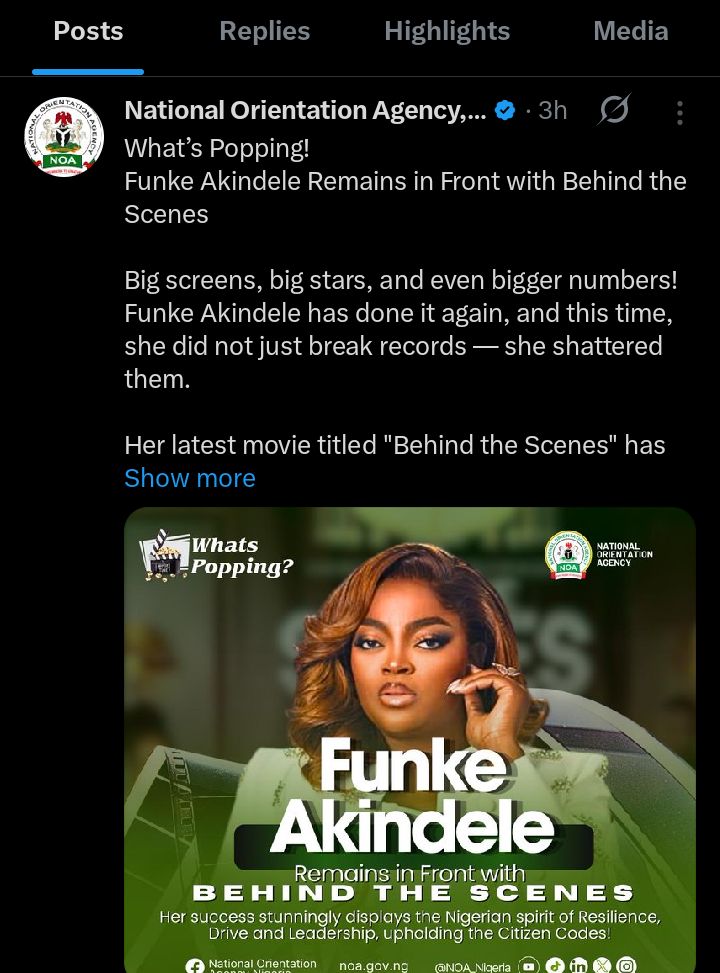
Task: Tap the Instagram icon in the image footer
Action: 626,965
